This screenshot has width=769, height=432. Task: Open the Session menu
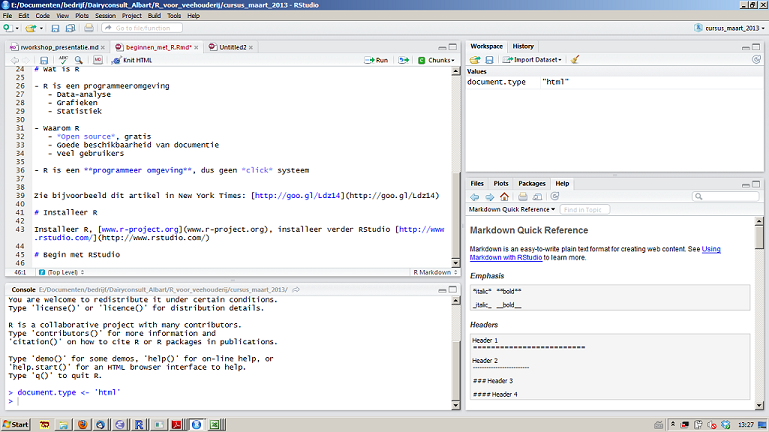(x=105, y=16)
